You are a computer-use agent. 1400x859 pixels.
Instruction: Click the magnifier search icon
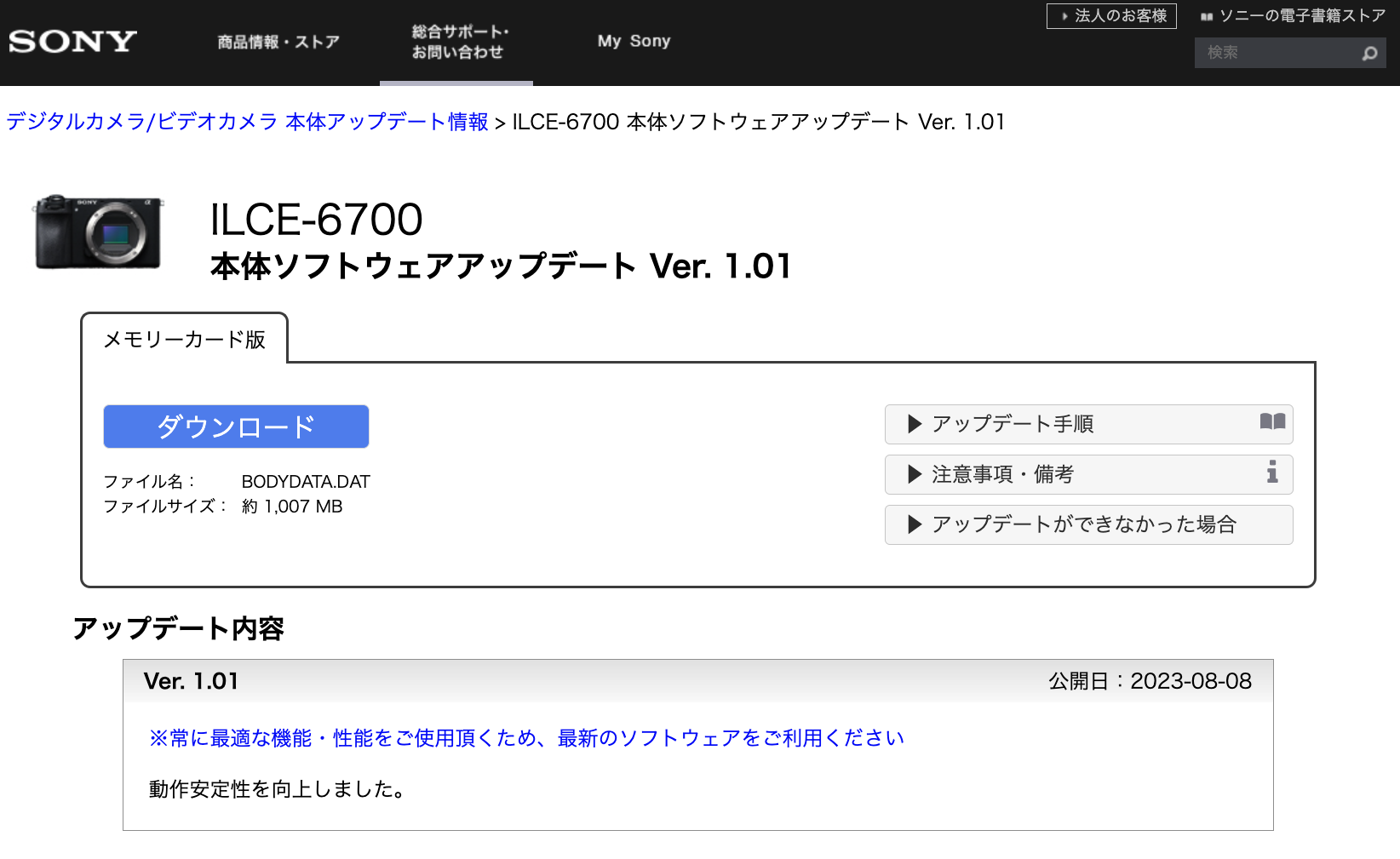pos(1369,54)
